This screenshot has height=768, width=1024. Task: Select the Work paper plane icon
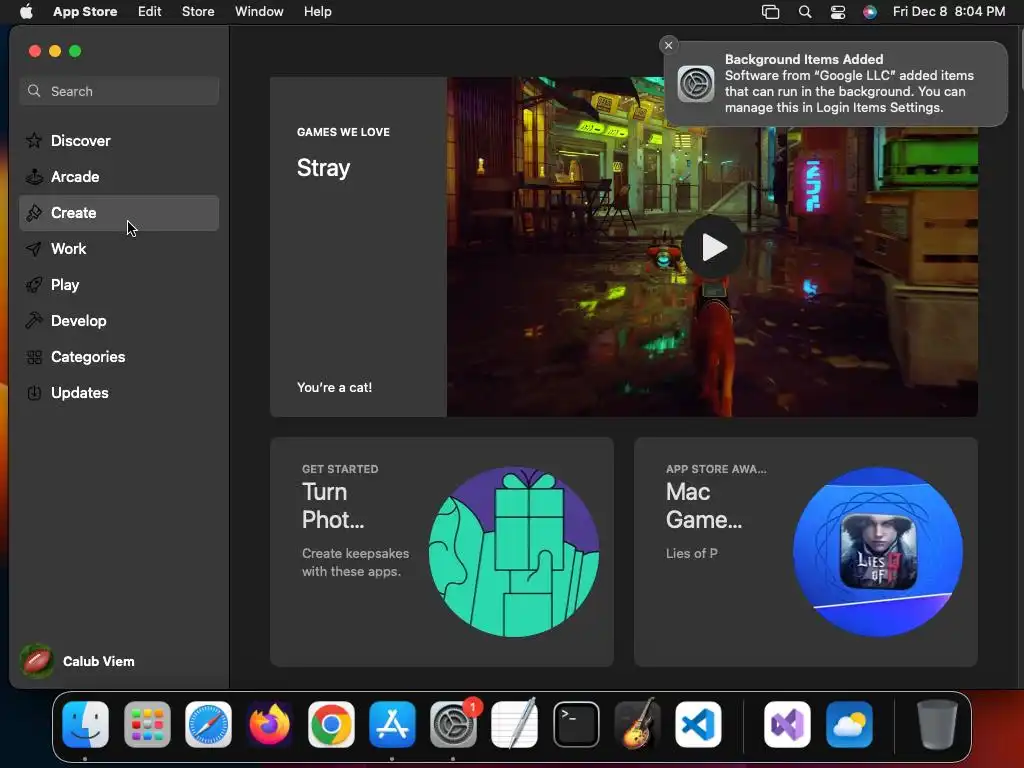point(34,249)
